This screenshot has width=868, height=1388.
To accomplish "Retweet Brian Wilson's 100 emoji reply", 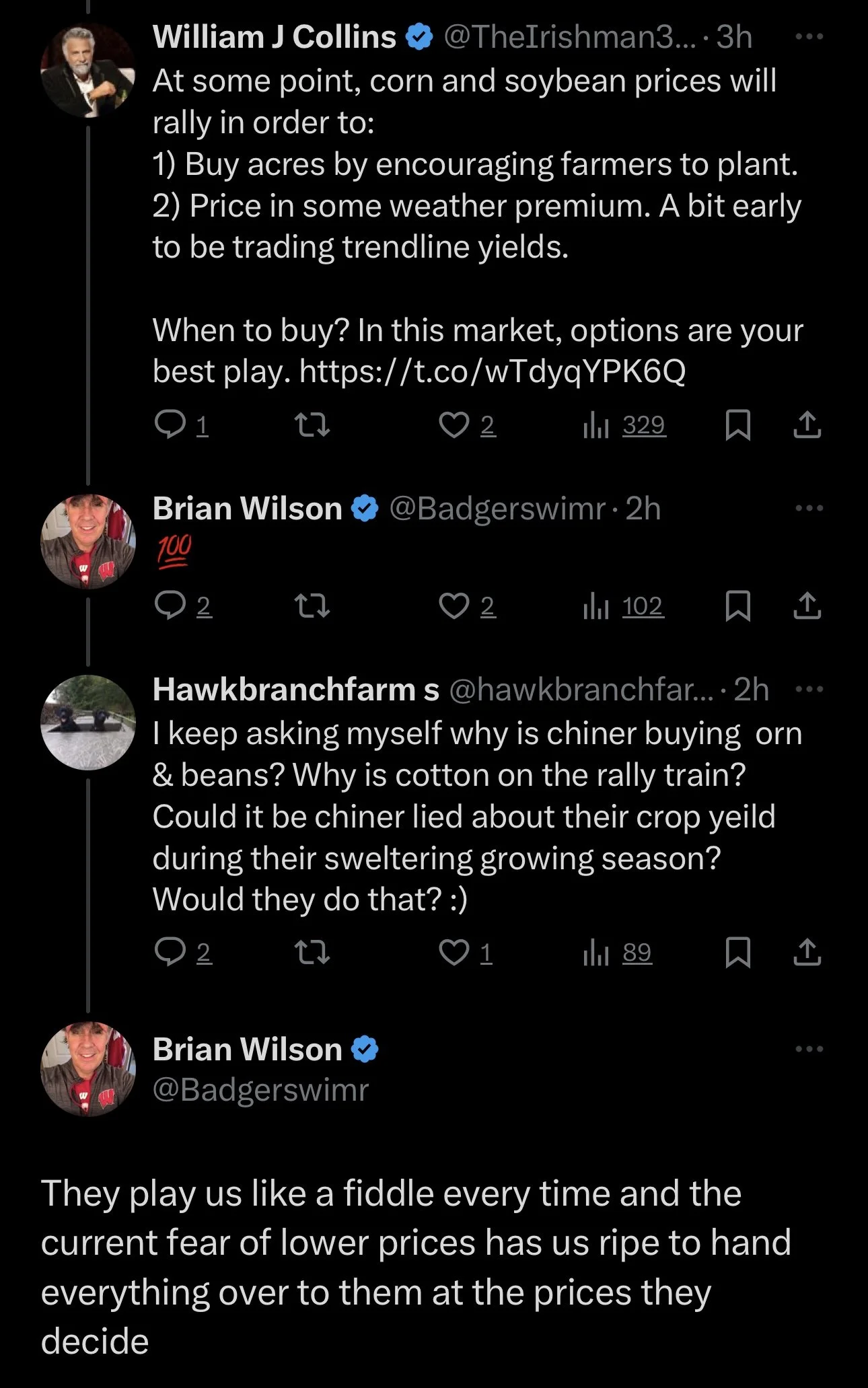I will click(x=313, y=606).
